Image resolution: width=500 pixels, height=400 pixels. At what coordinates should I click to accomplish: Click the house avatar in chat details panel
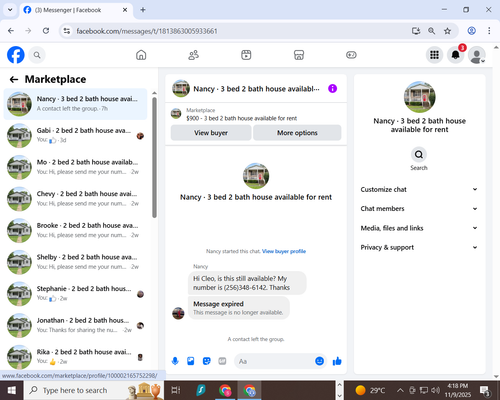click(x=420, y=97)
